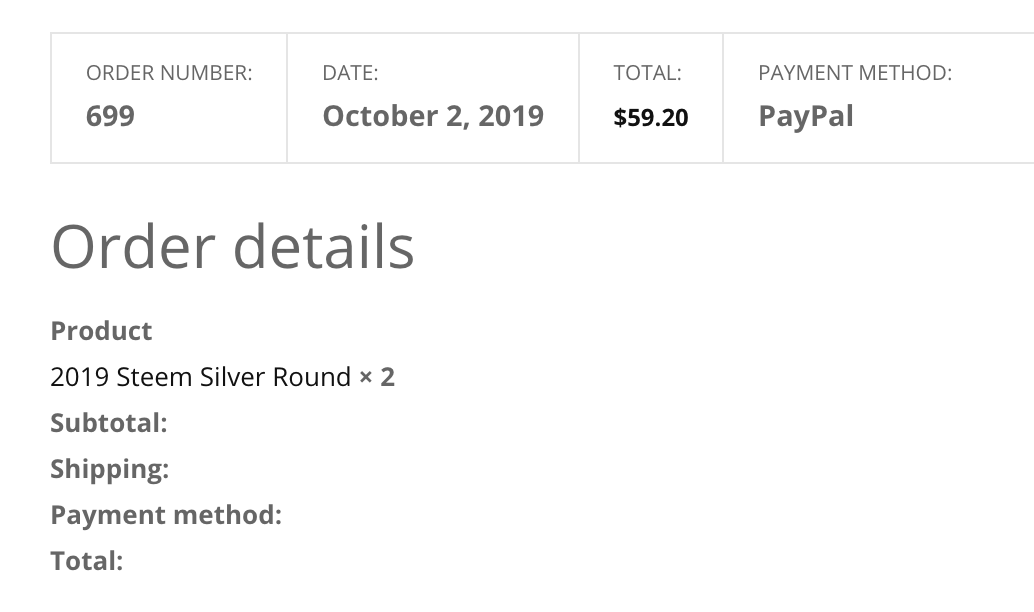
Task: Click the ORDER NUMBER label
Action: pyautogui.click(x=169, y=73)
